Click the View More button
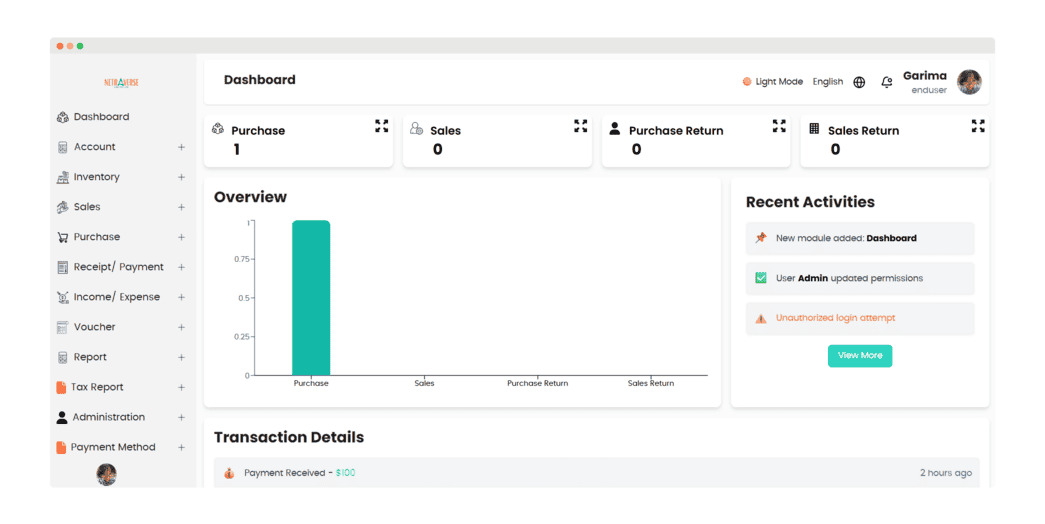Screen dimensions: 1045x524 tap(859, 355)
